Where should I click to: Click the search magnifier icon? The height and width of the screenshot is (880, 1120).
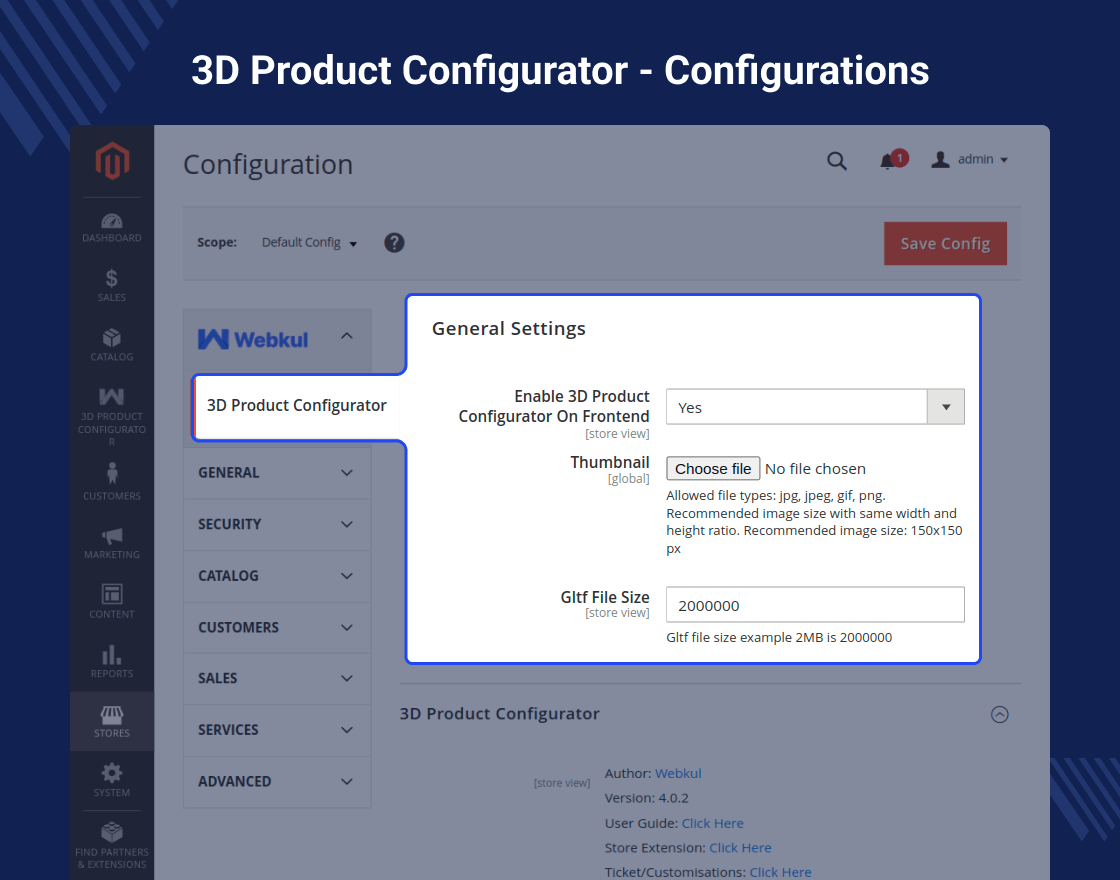(x=837, y=161)
